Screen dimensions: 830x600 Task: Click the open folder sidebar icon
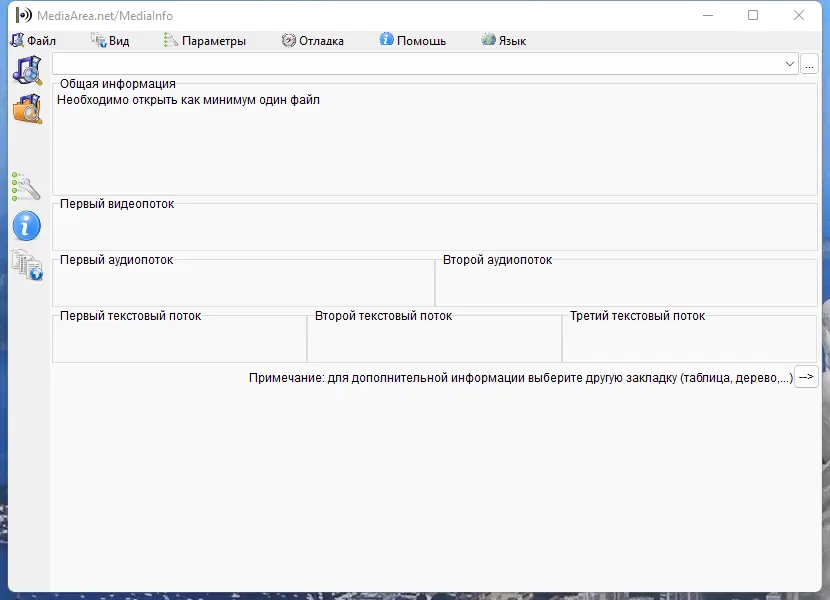click(27, 109)
